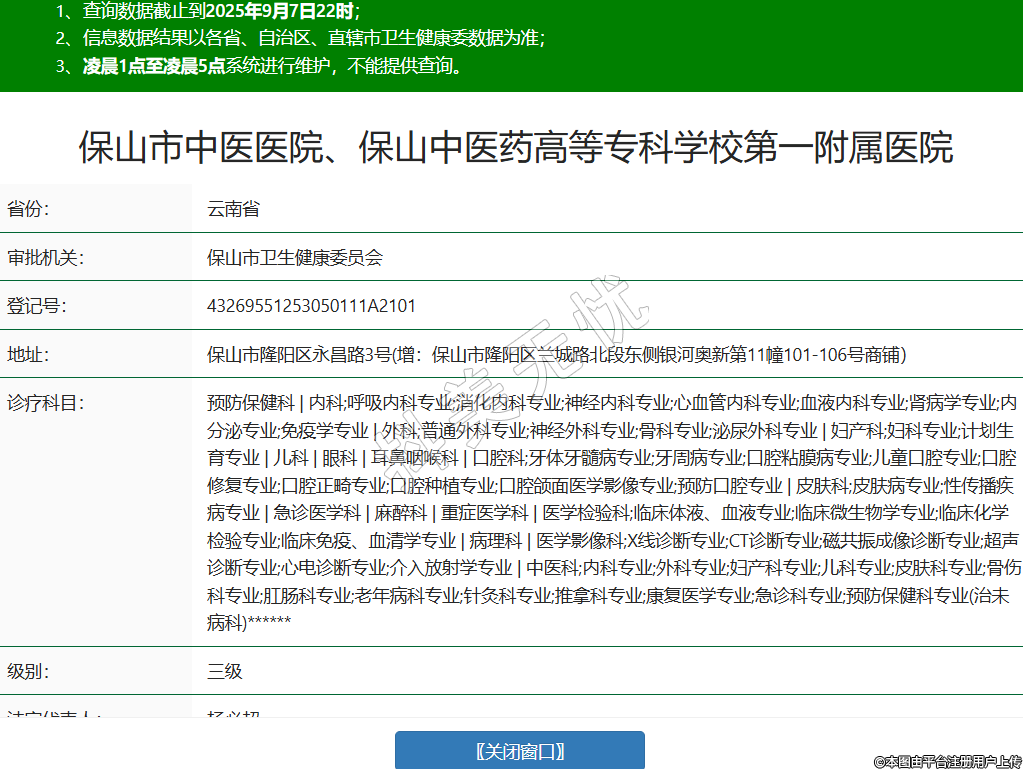Click the 诊疗科目 field label
This screenshot has width=1023, height=769.
click(45, 403)
